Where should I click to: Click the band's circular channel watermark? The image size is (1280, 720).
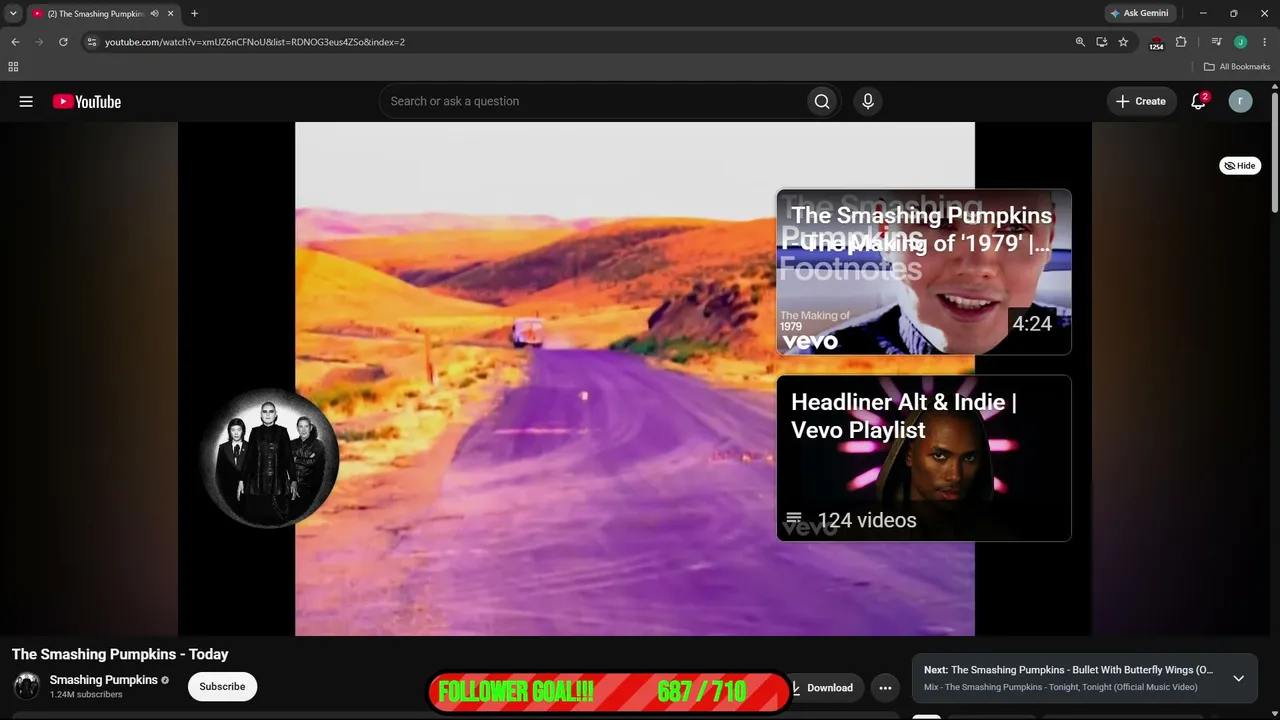point(270,458)
